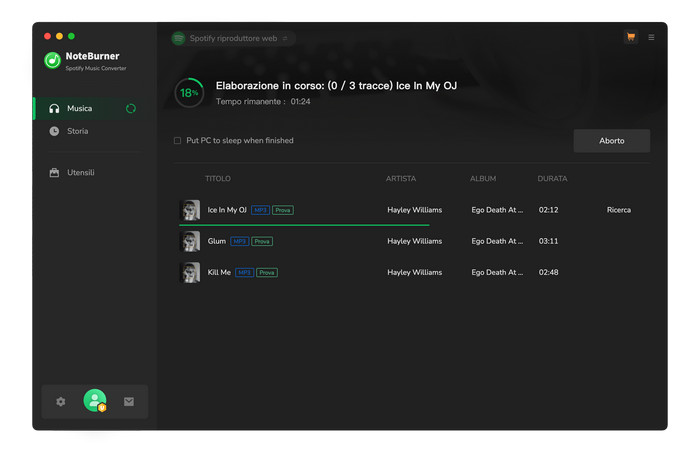The image size is (700, 473).
Task: Select the track title Ice In My OJ
Action: (x=227, y=210)
